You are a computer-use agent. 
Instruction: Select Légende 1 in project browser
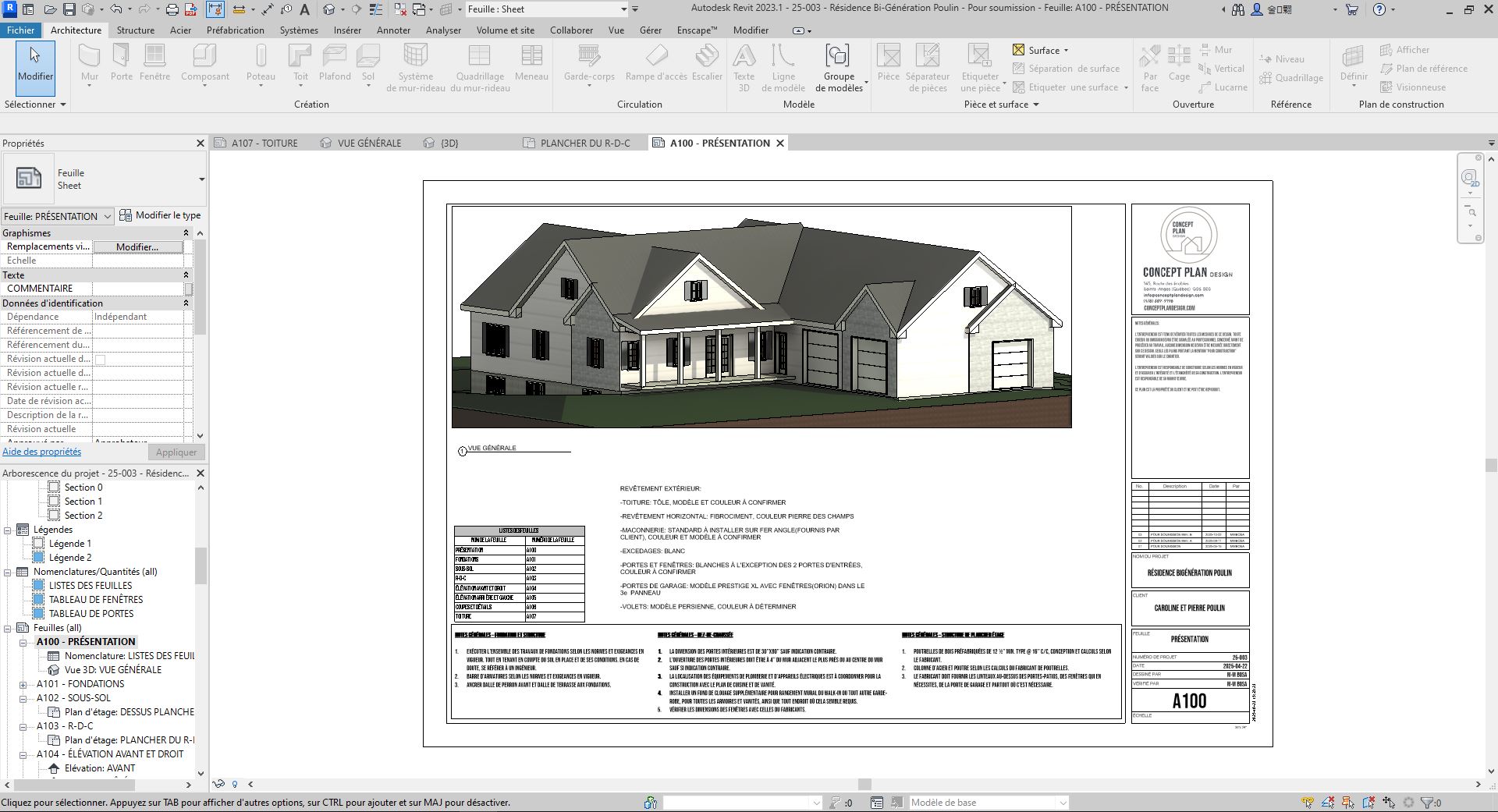click(x=70, y=544)
